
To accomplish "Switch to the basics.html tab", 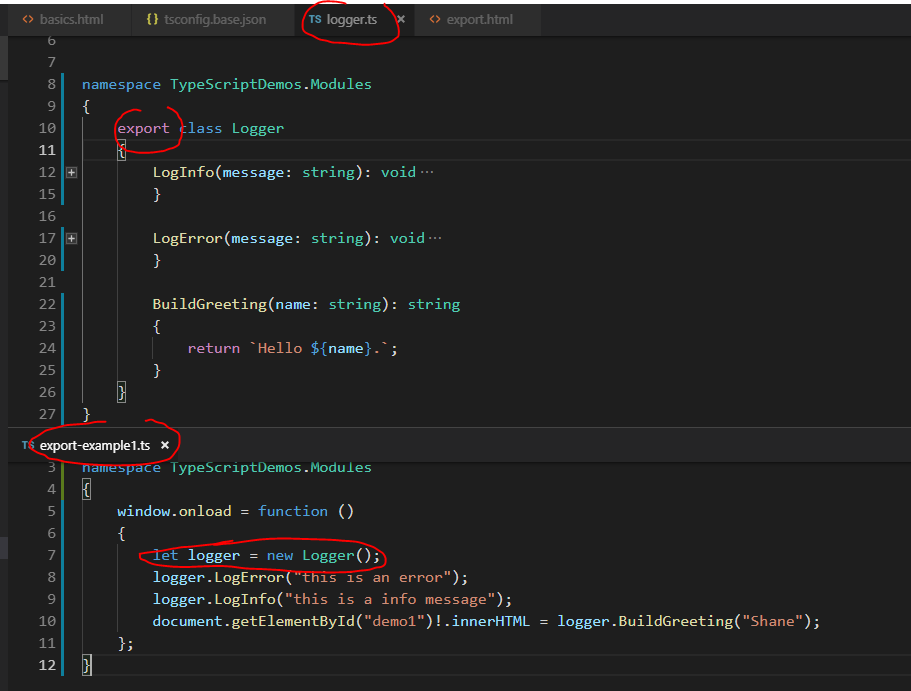I will coord(70,20).
